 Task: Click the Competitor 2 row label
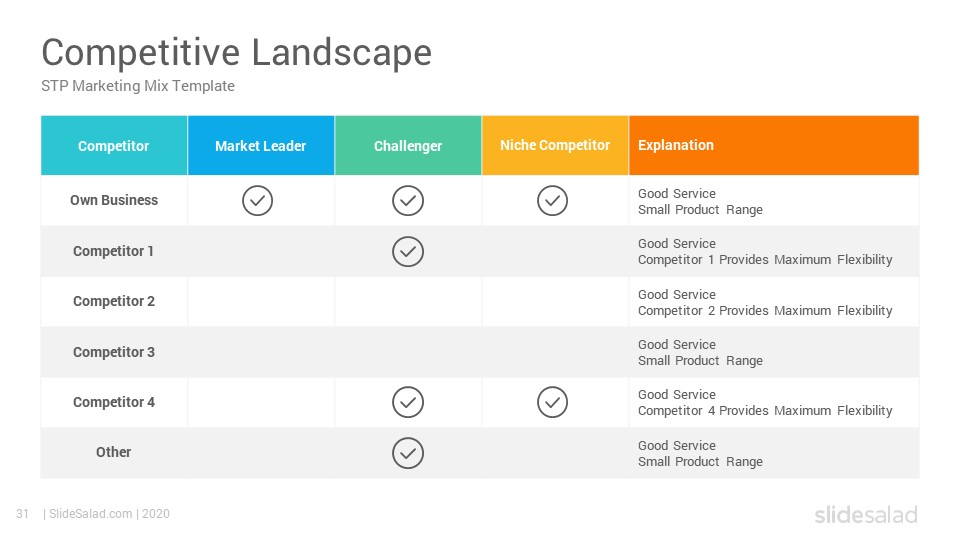point(114,301)
